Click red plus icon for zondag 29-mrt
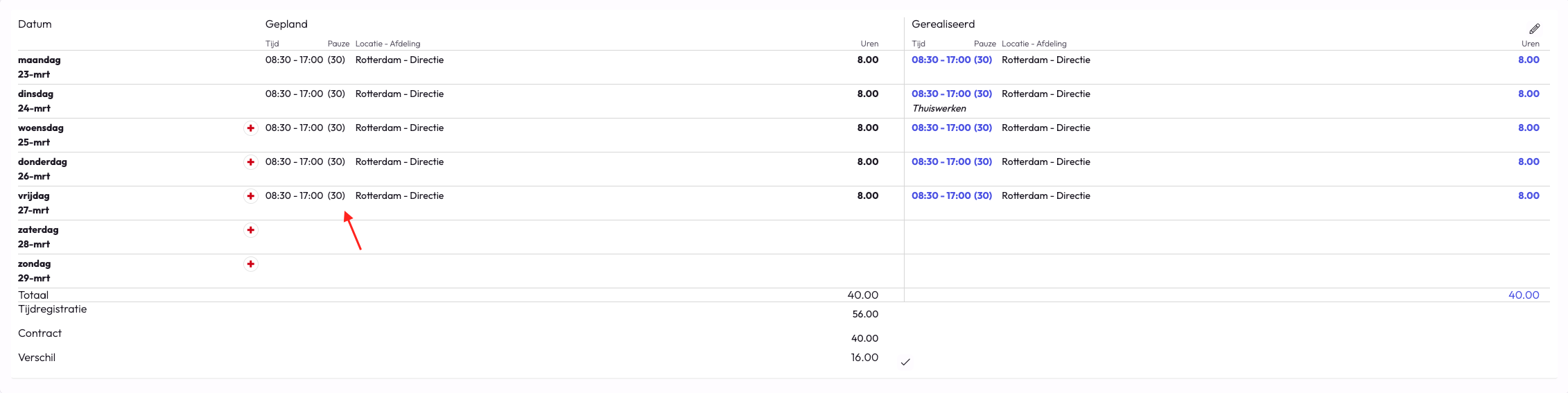 click(x=251, y=264)
